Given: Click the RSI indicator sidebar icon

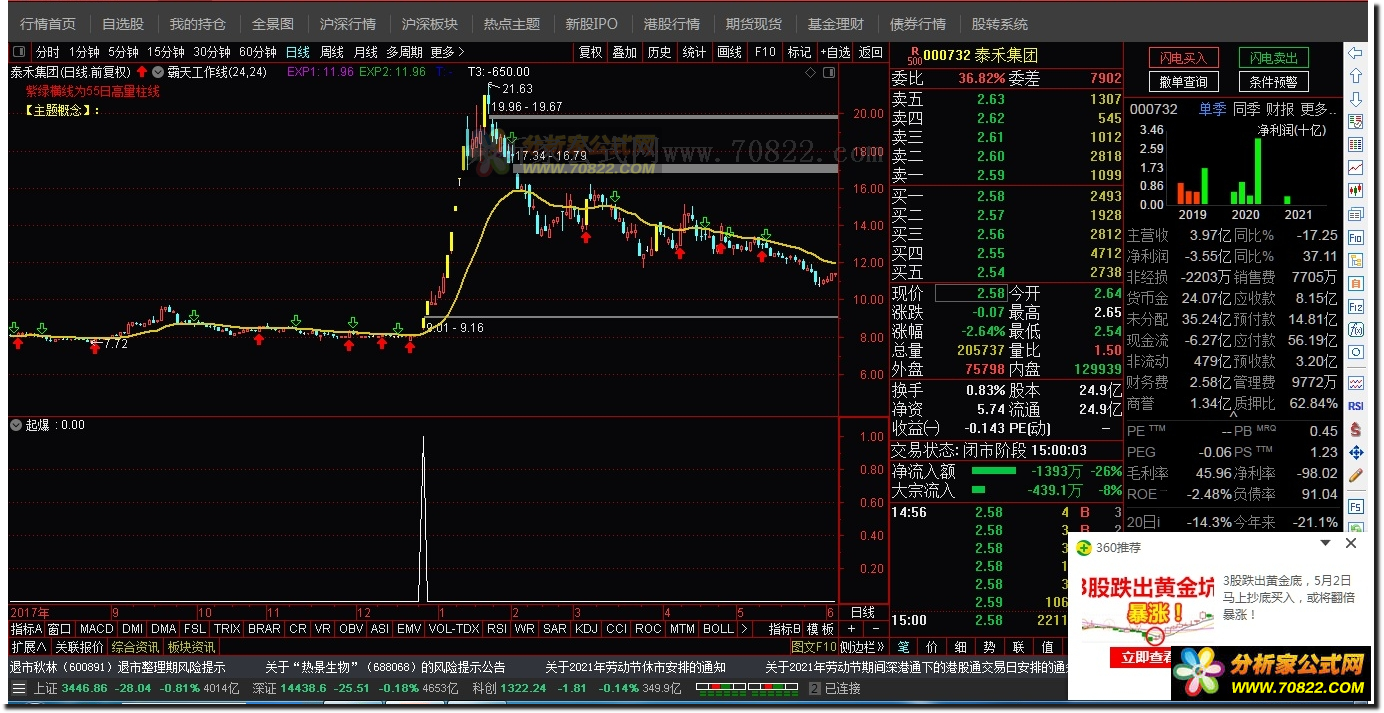Looking at the screenshot, I should pos(1356,406).
